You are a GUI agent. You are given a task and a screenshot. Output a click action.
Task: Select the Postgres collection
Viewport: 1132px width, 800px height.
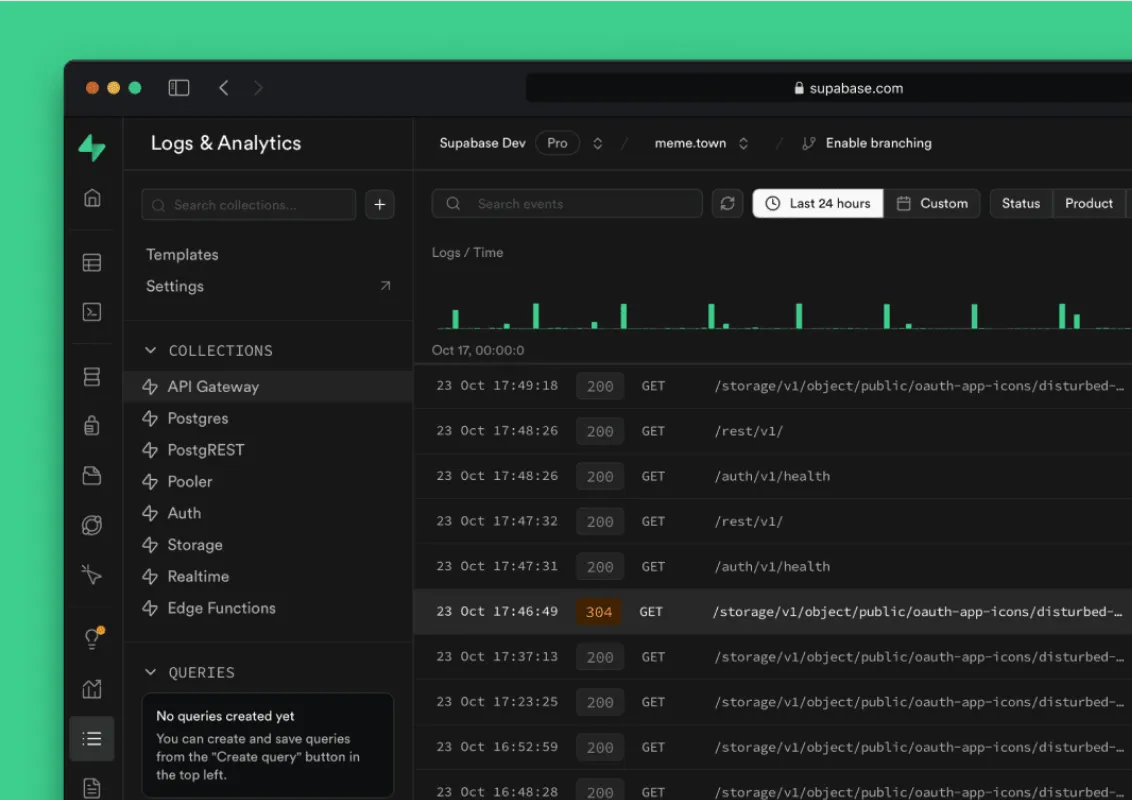click(198, 418)
